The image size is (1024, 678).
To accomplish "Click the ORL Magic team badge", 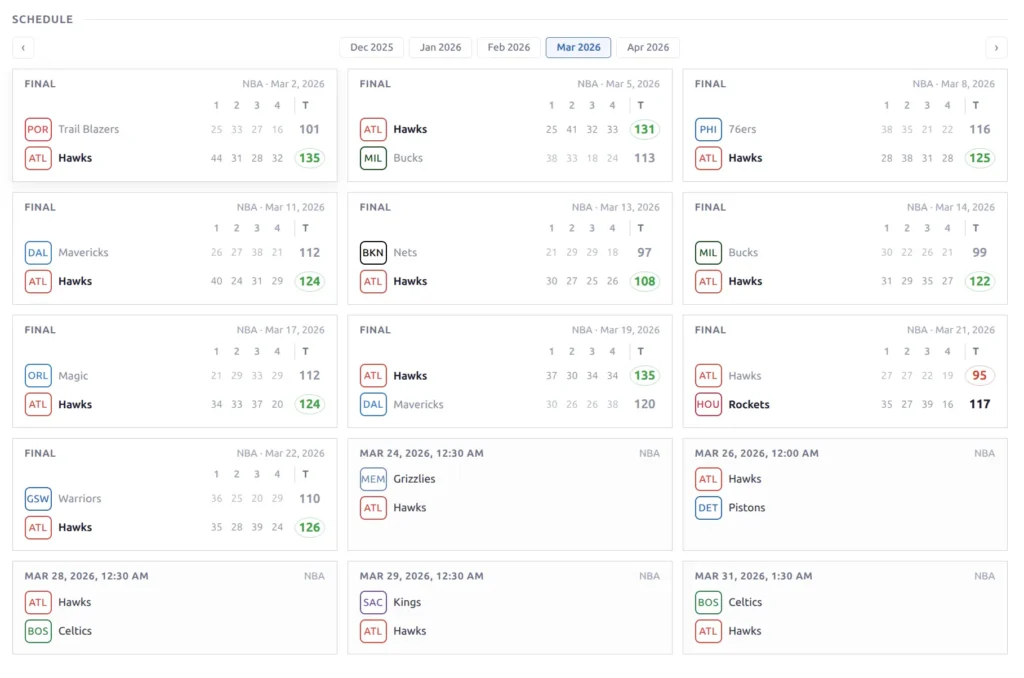I will (x=38, y=376).
